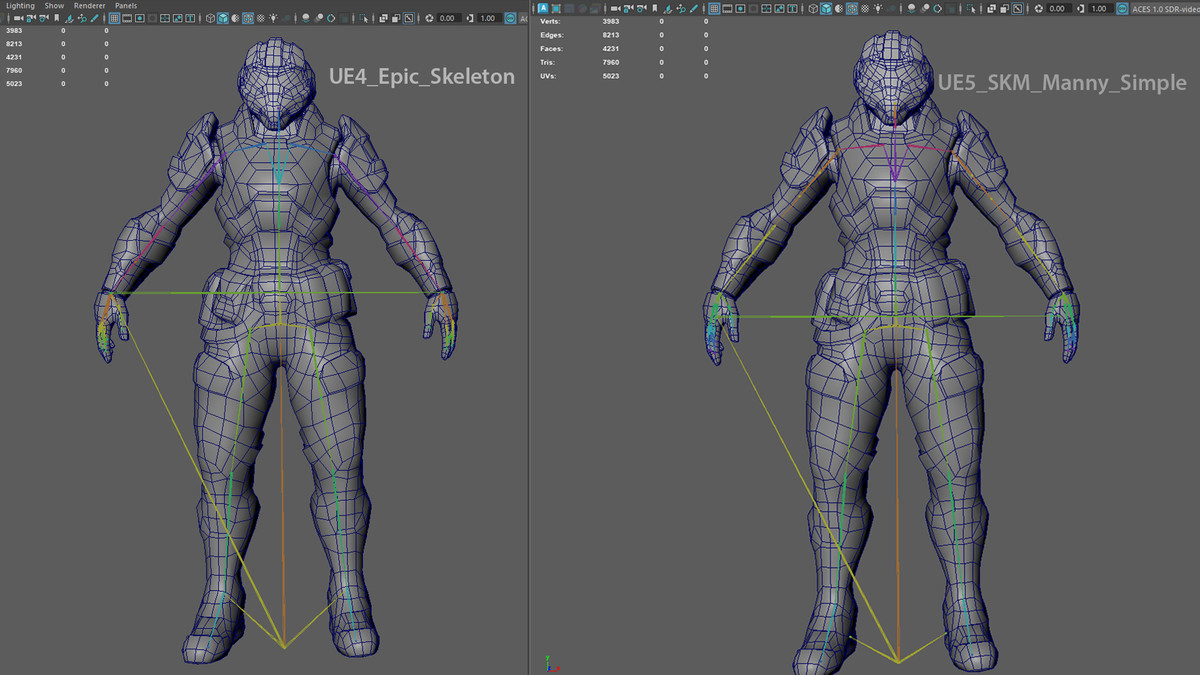The width and height of the screenshot is (1200, 675).
Task: Toggle Resolution Gate in UE4_Epic_Skeleton panel
Action: pos(140,18)
